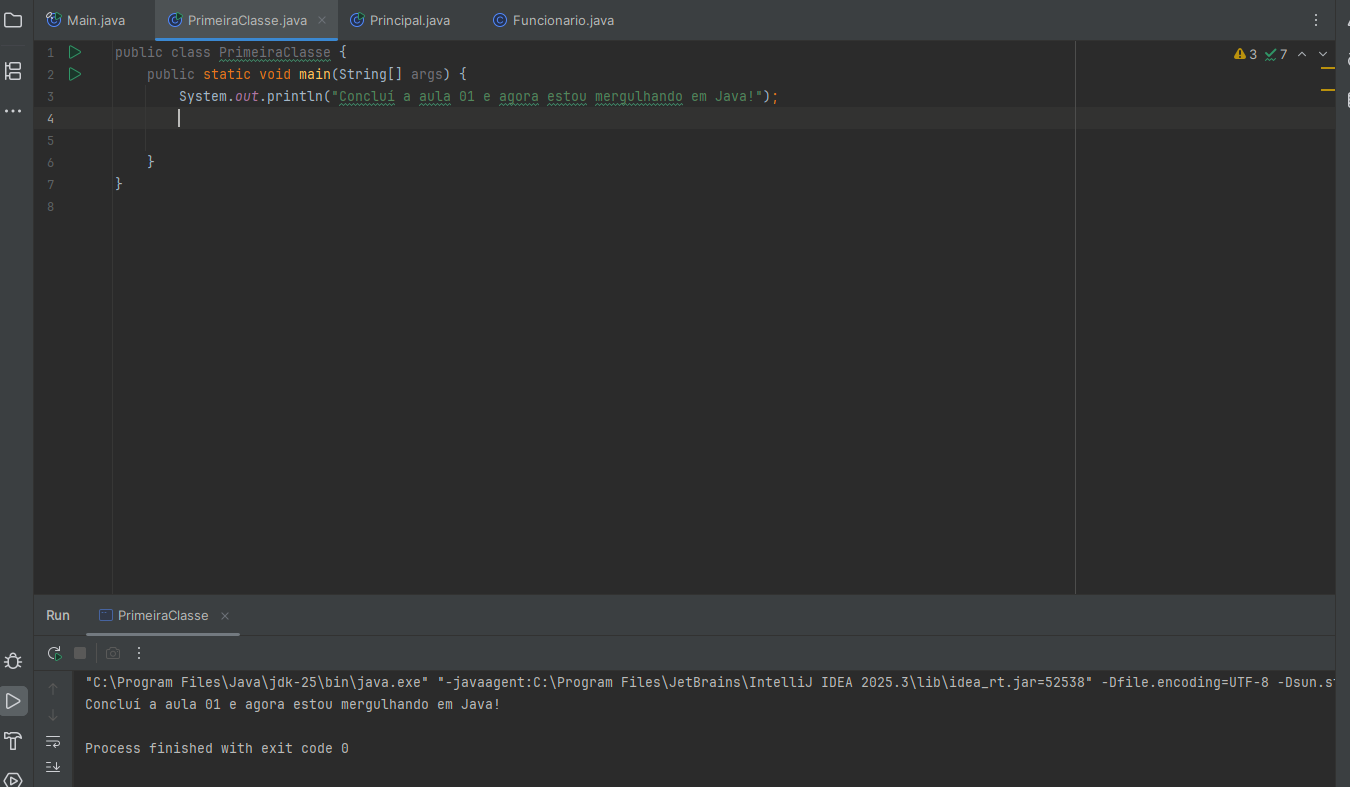Go to previous highlighted problem arrow
This screenshot has height=787, width=1350.
[1302, 54]
